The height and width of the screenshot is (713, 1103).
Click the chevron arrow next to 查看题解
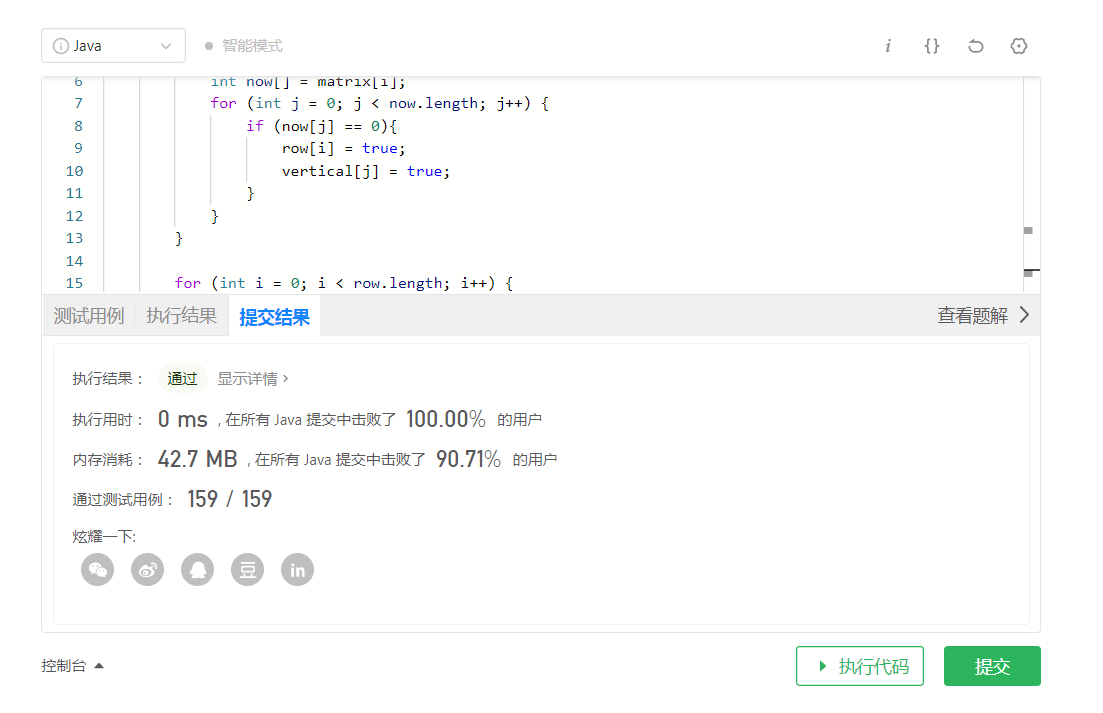click(x=1025, y=315)
